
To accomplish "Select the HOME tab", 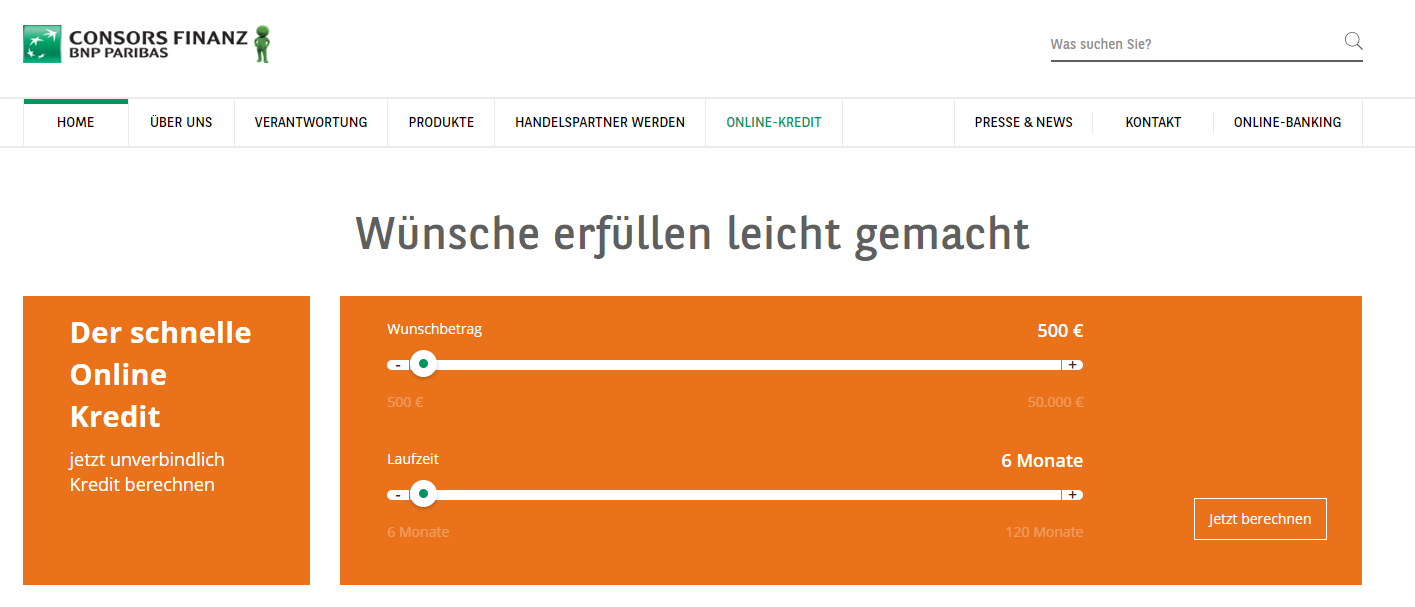I will tap(75, 121).
